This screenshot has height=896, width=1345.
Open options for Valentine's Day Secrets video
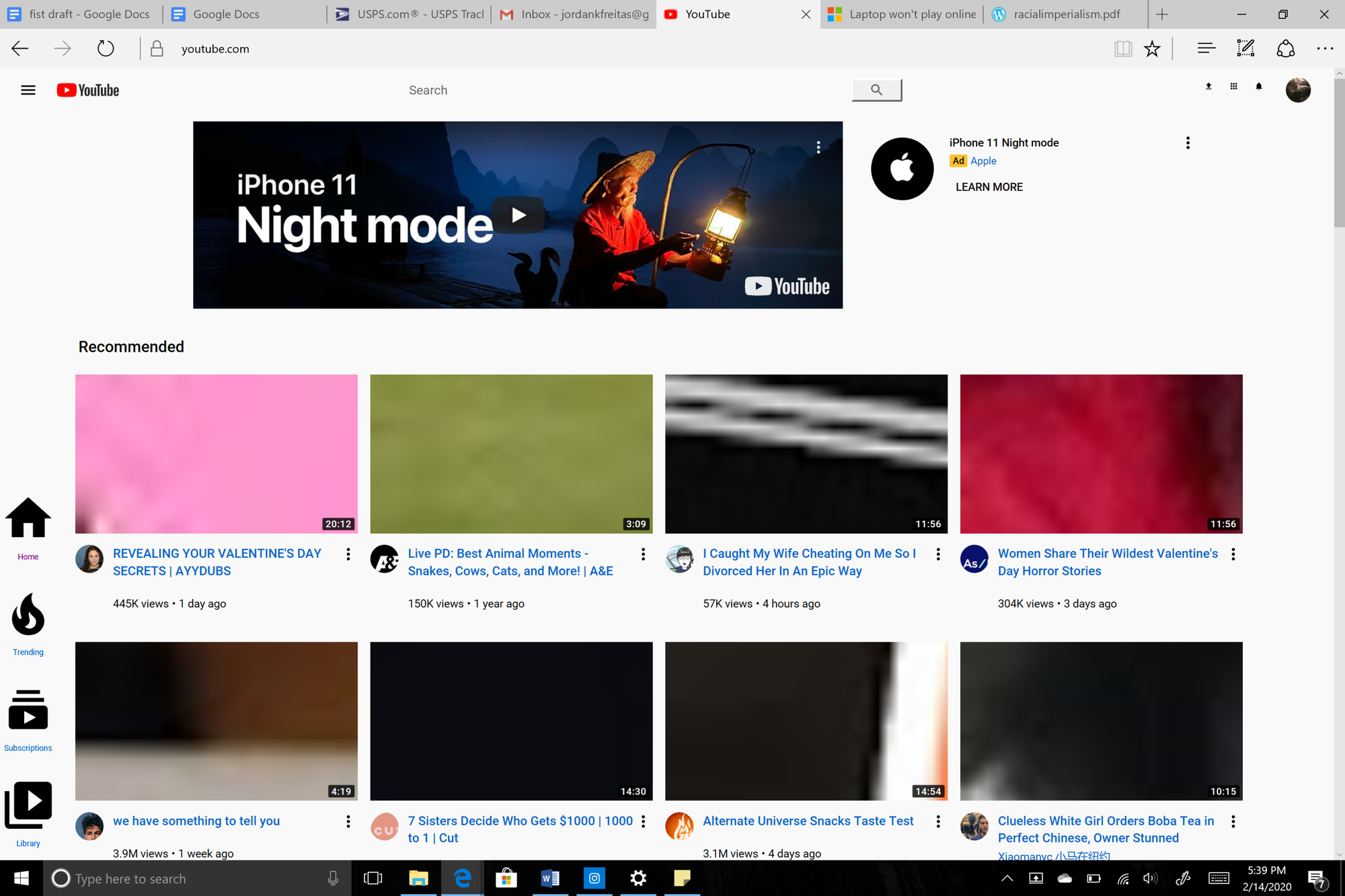348,554
